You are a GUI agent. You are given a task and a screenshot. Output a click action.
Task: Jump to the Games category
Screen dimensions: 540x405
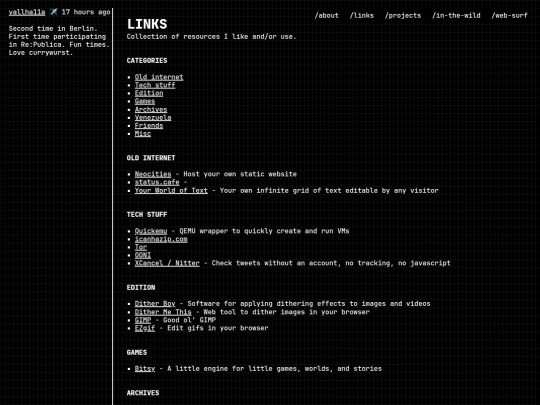(145, 101)
